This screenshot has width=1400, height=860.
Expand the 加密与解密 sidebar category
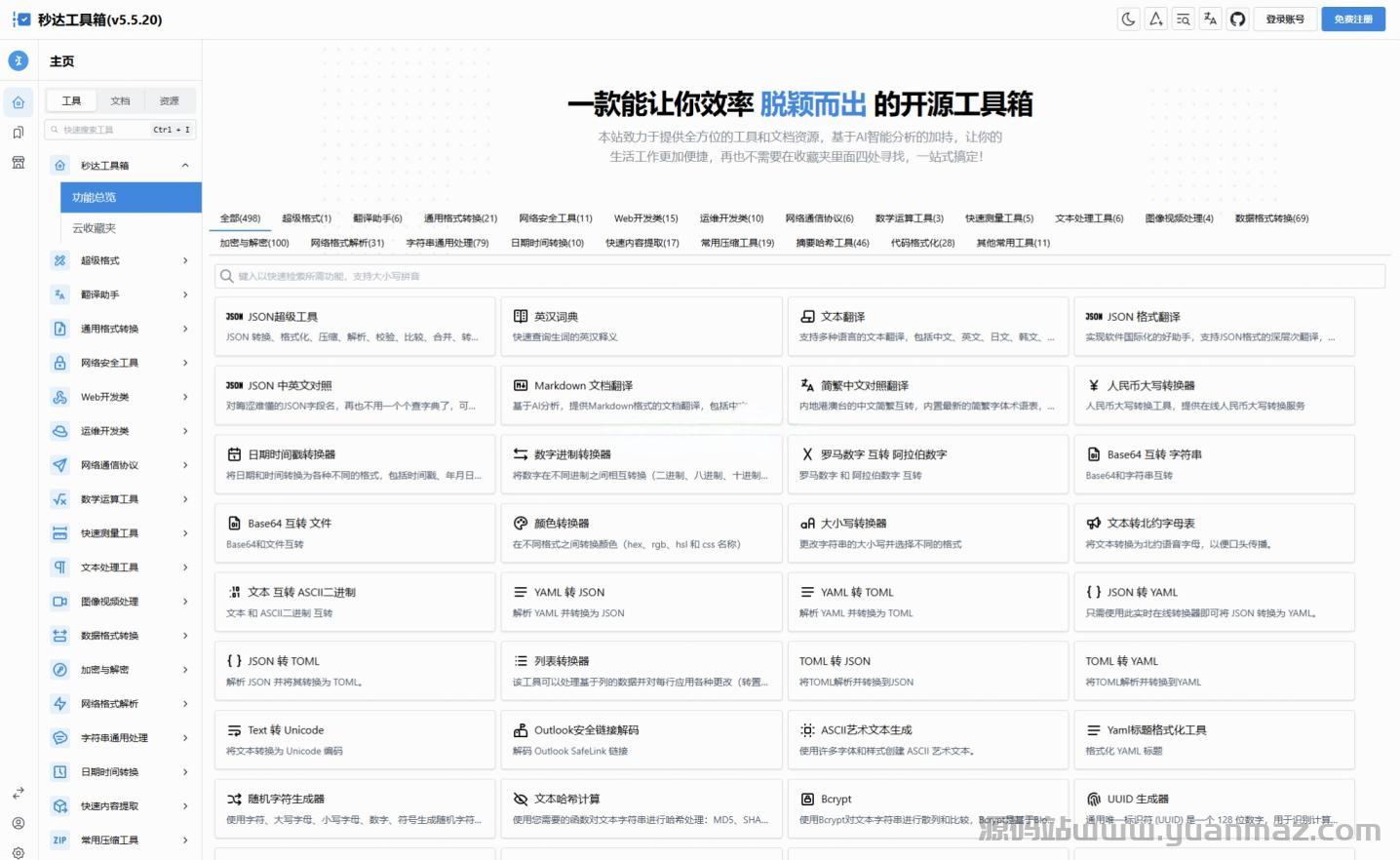pos(185,670)
